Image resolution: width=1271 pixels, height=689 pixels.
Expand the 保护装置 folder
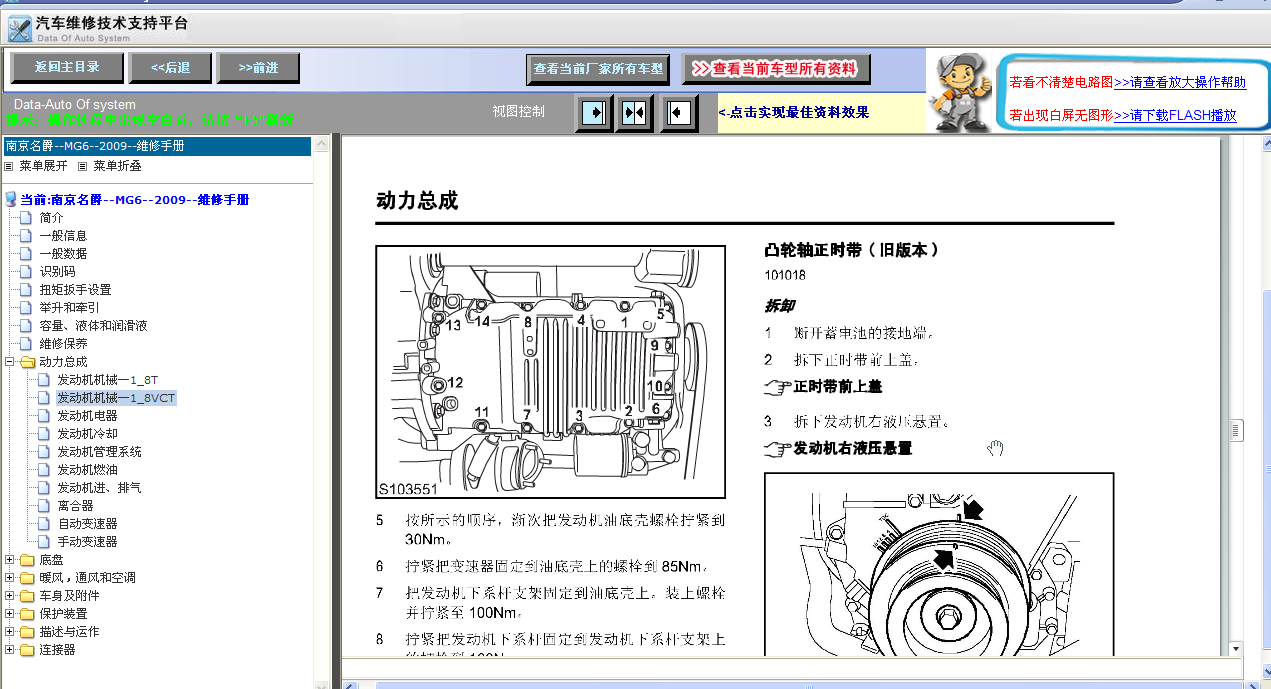[x=9, y=614]
